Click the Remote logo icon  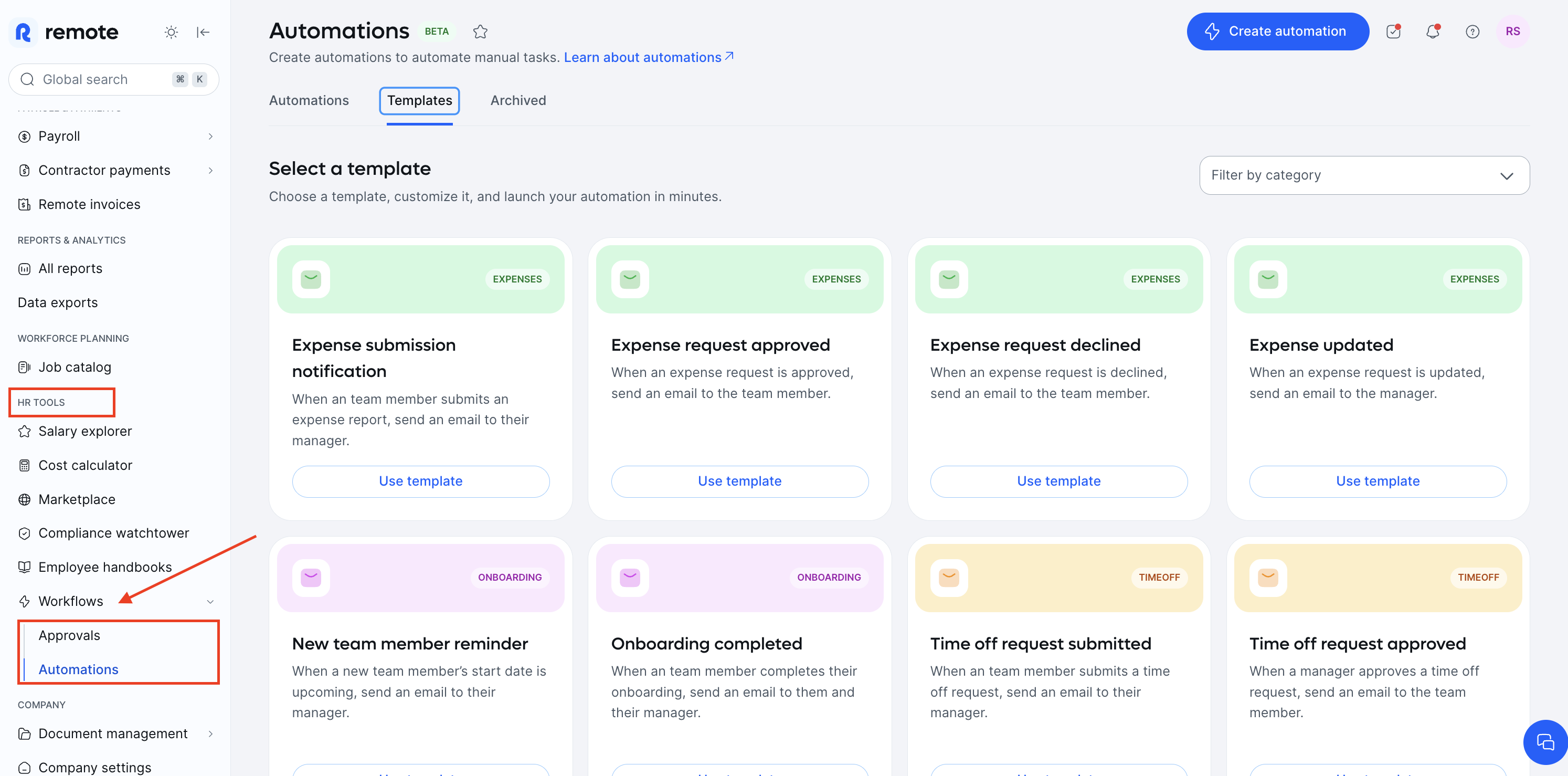[23, 32]
